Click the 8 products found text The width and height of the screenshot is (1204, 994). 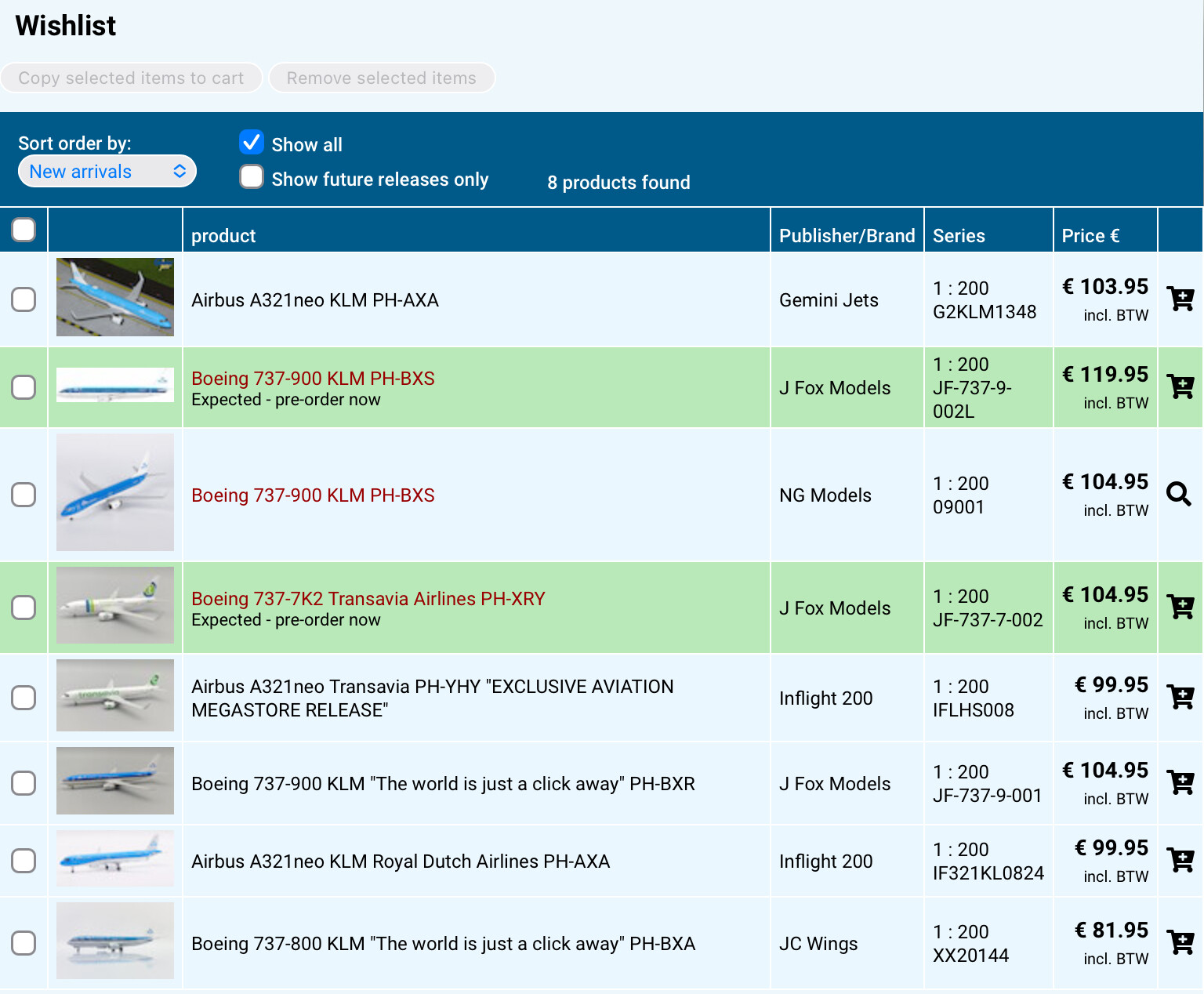(618, 182)
